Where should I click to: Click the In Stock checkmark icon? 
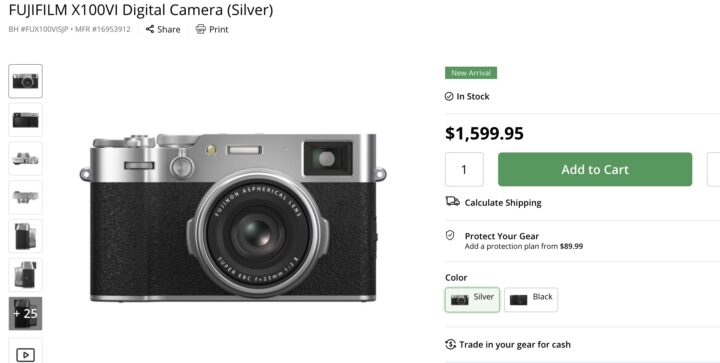pyautogui.click(x=449, y=96)
